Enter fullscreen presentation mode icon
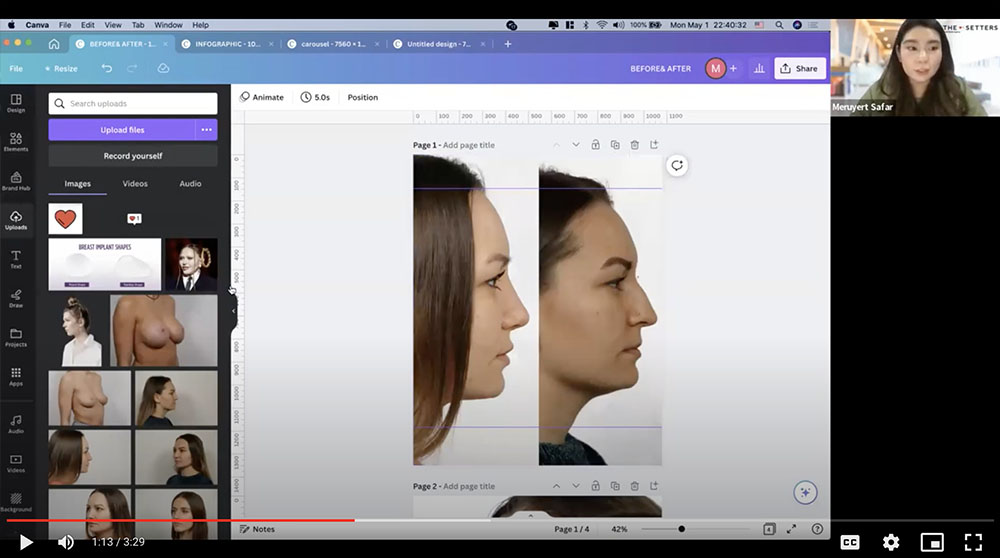The image size is (1000, 558). (791, 529)
